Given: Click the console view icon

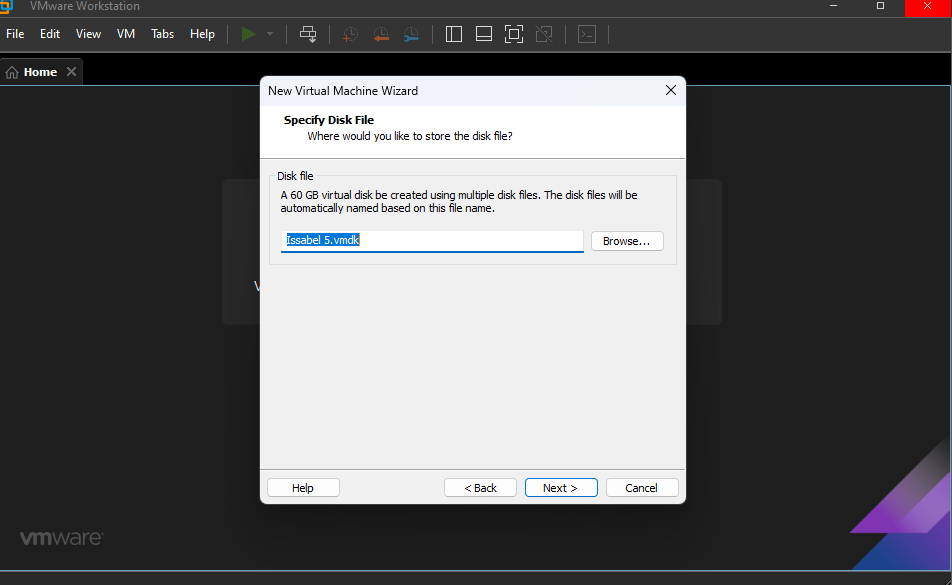Looking at the screenshot, I should (x=587, y=34).
